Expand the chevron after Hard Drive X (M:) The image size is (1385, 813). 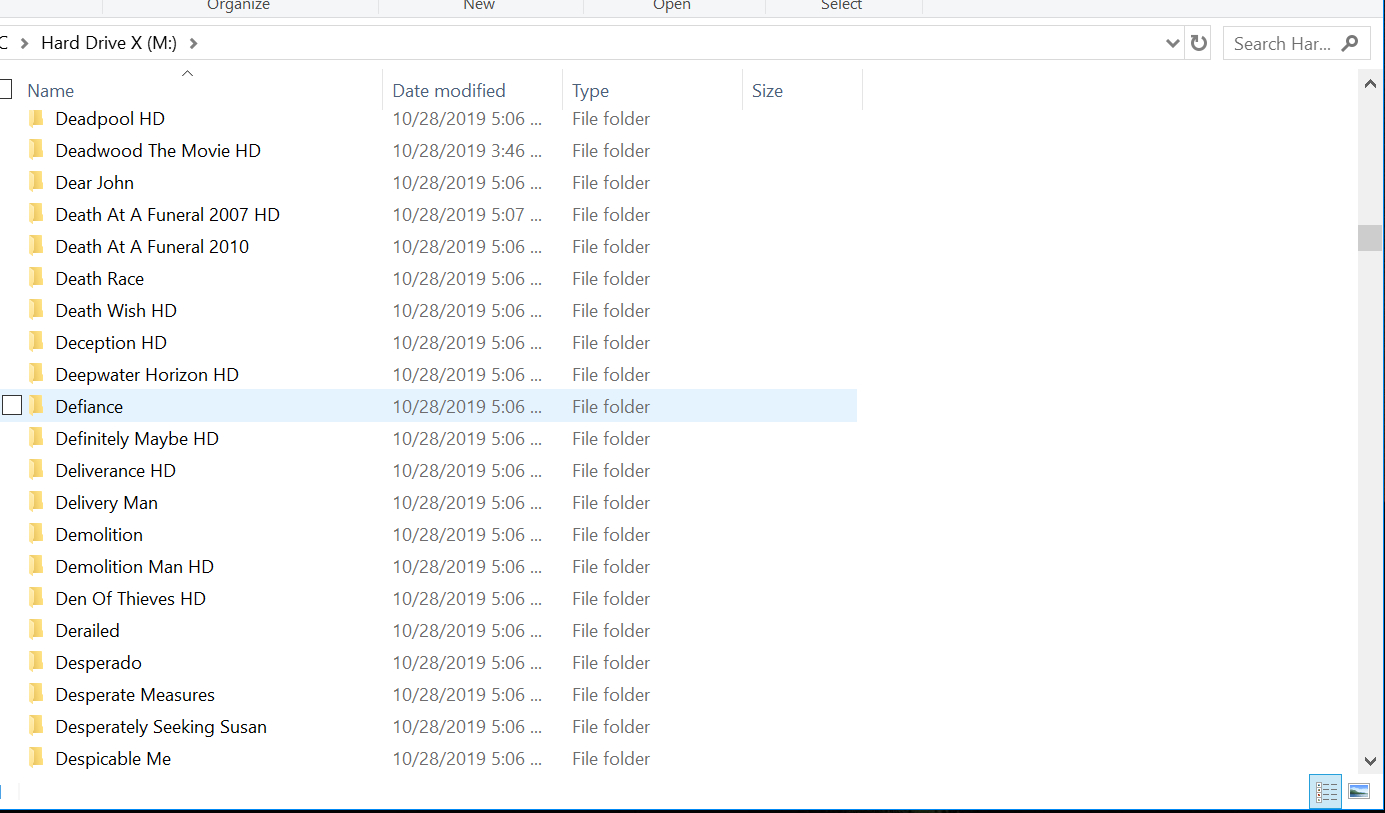[193, 43]
